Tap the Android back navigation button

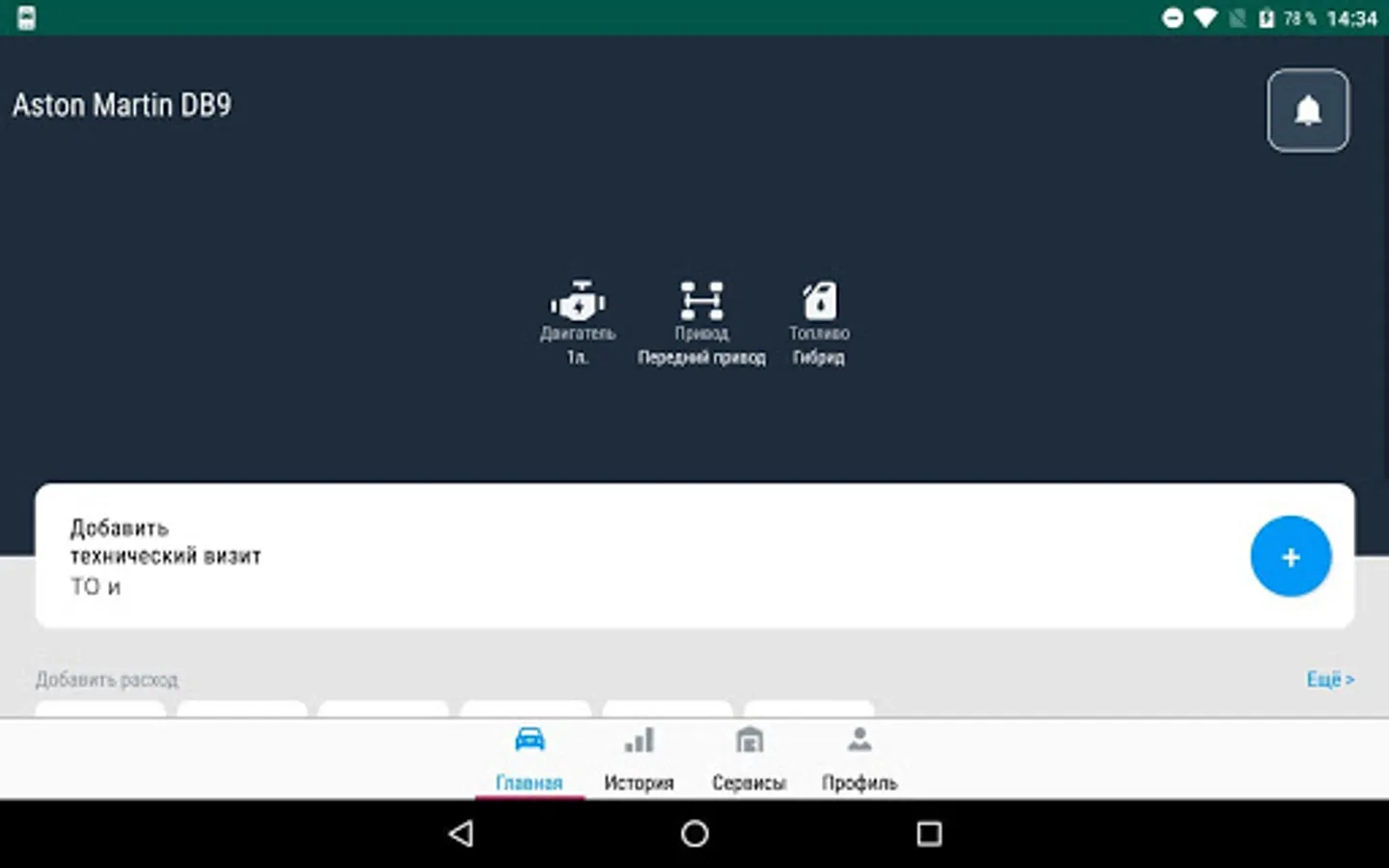(461, 833)
